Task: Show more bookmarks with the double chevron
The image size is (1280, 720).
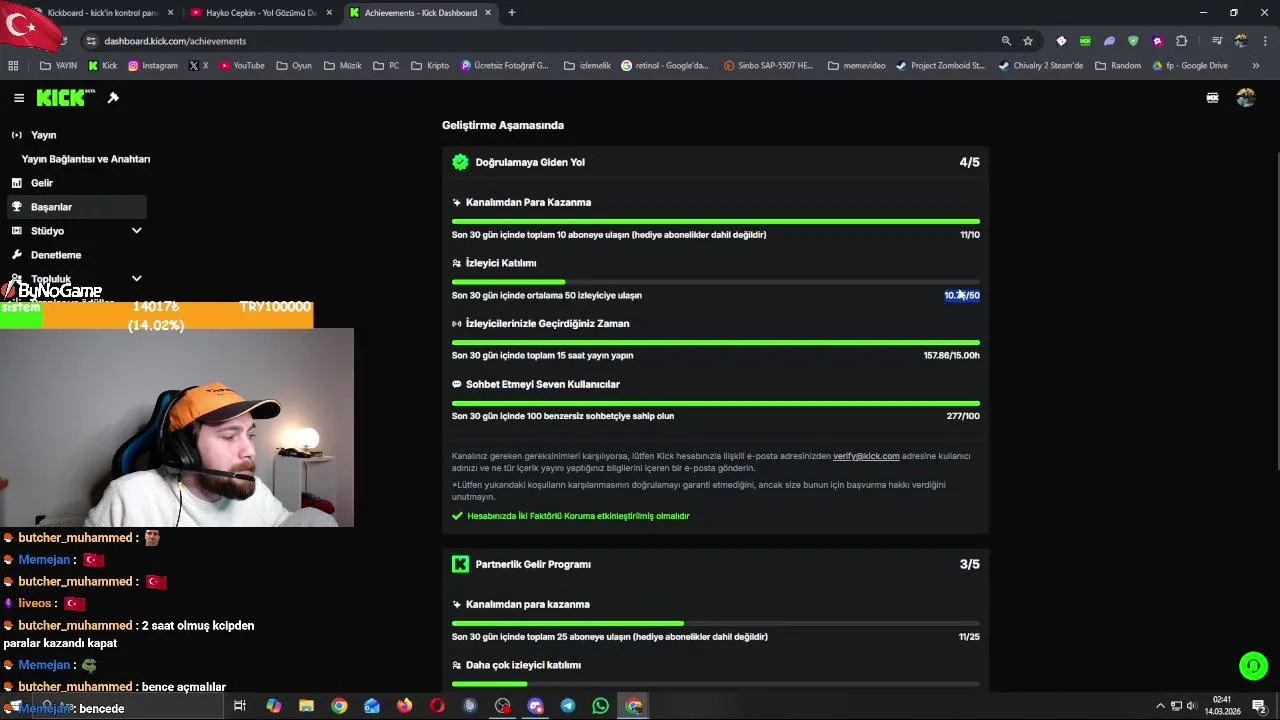Action: point(1256,66)
